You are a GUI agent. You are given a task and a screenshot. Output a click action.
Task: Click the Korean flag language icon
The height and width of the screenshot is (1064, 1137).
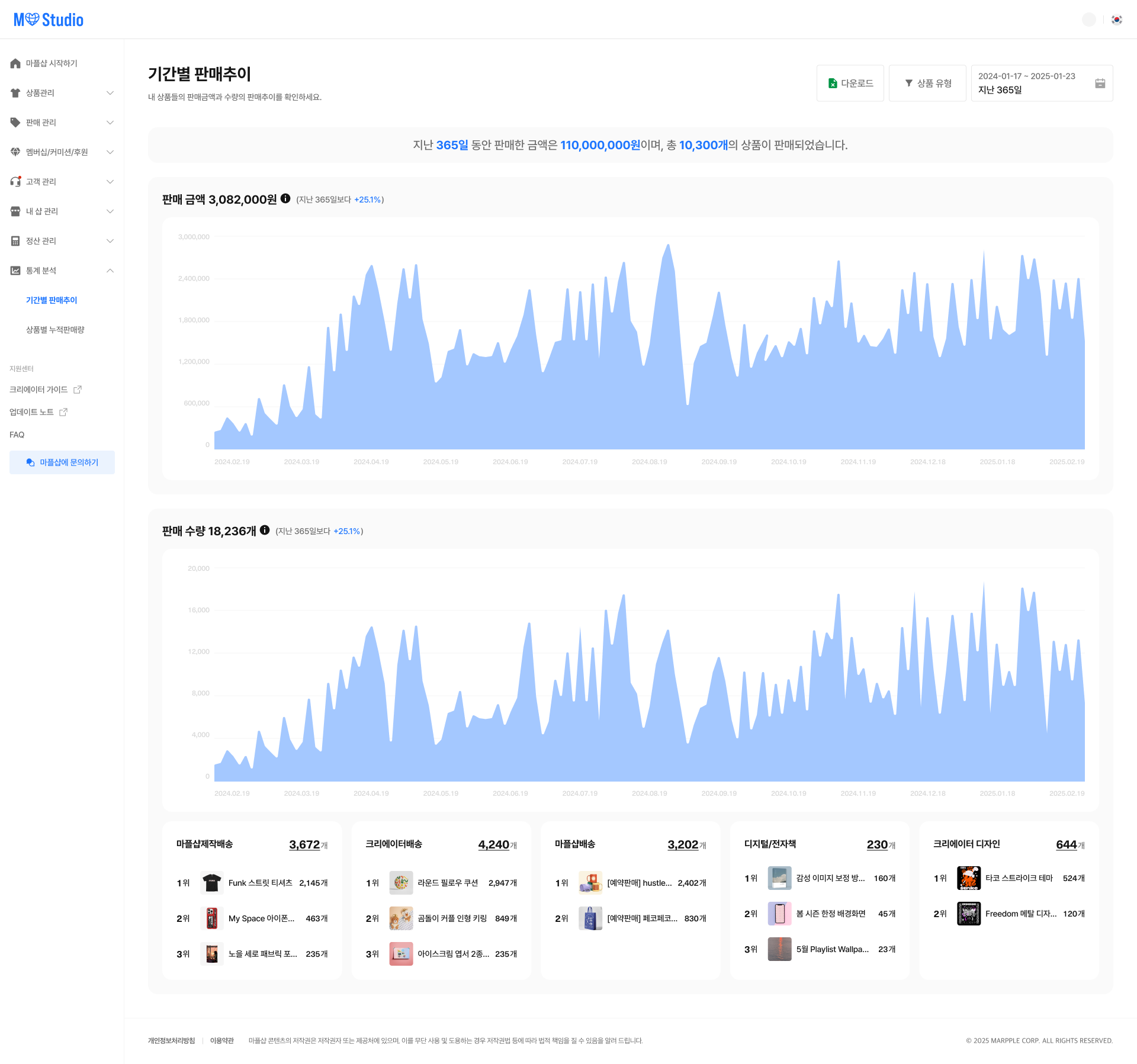1117,20
